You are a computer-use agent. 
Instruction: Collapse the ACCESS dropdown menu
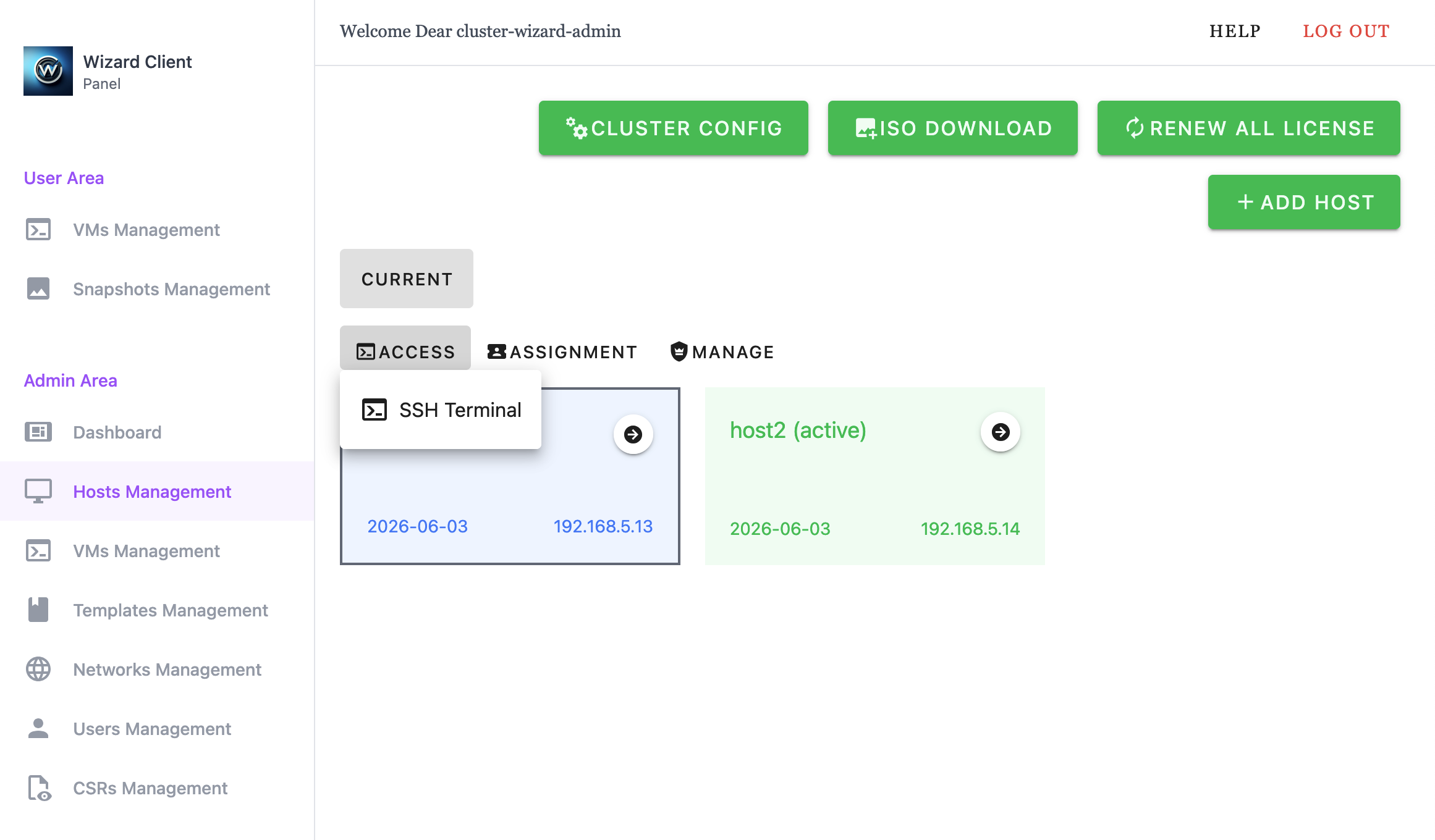pos(405,351)
